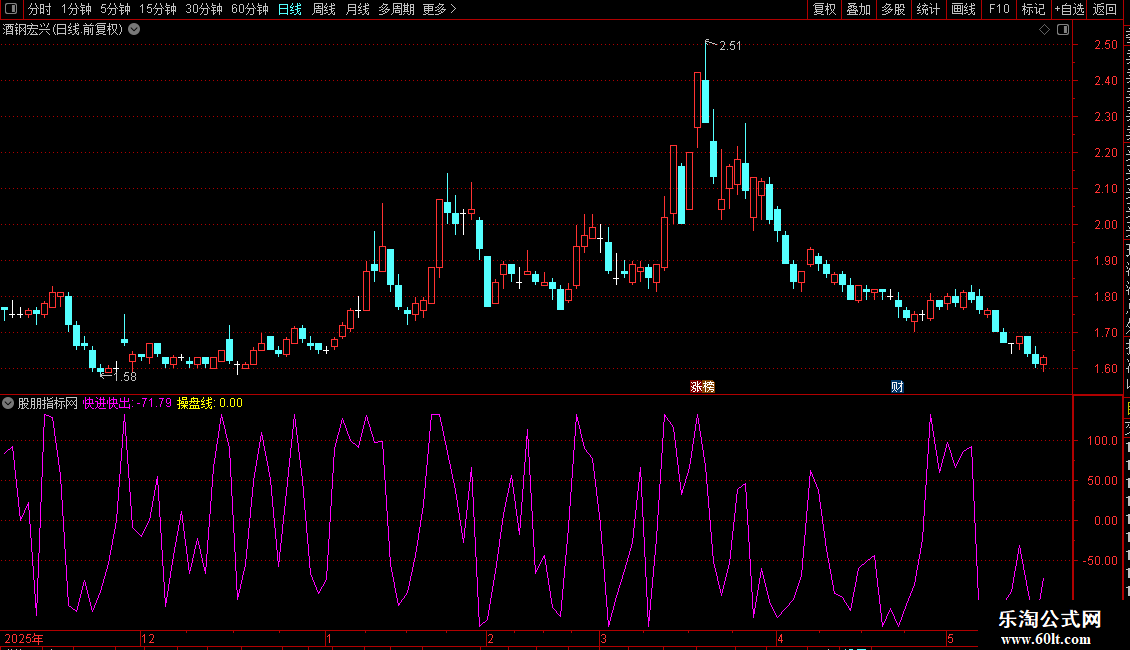
Task: Click the 2.51 high price label
Action: pos(730,45)
